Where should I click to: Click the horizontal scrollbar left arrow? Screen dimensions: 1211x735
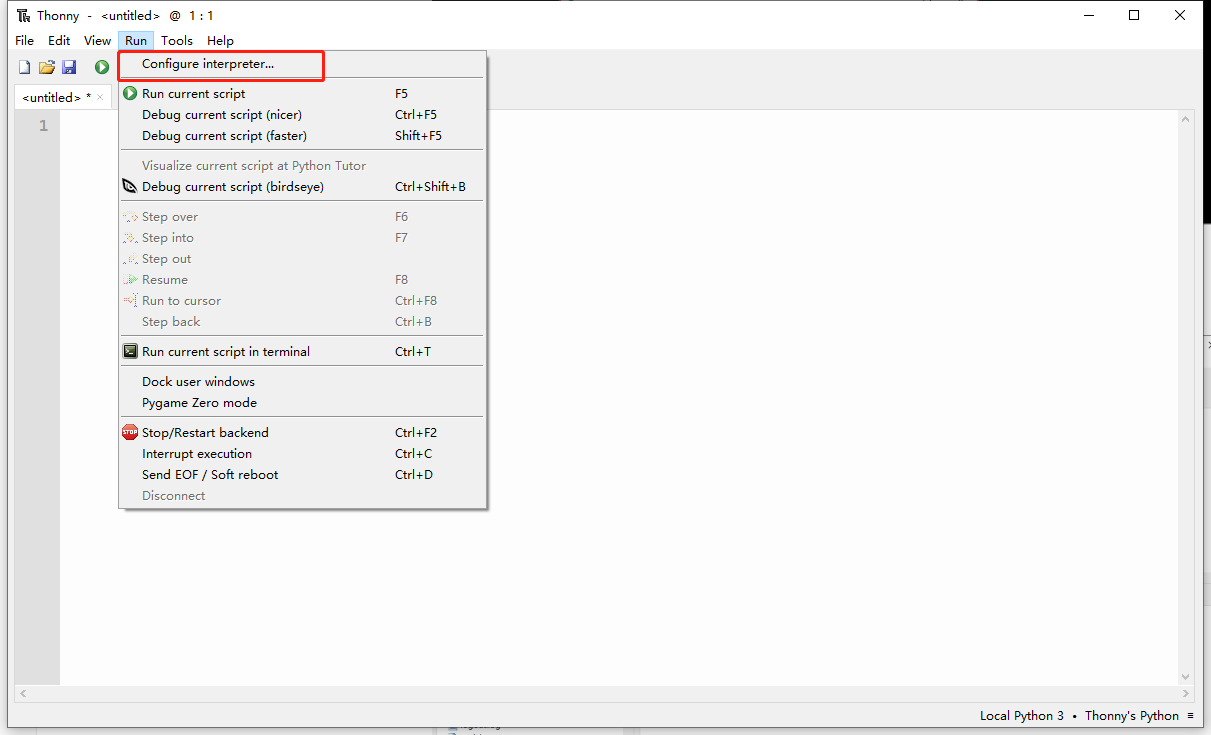(x=22, y=693)
